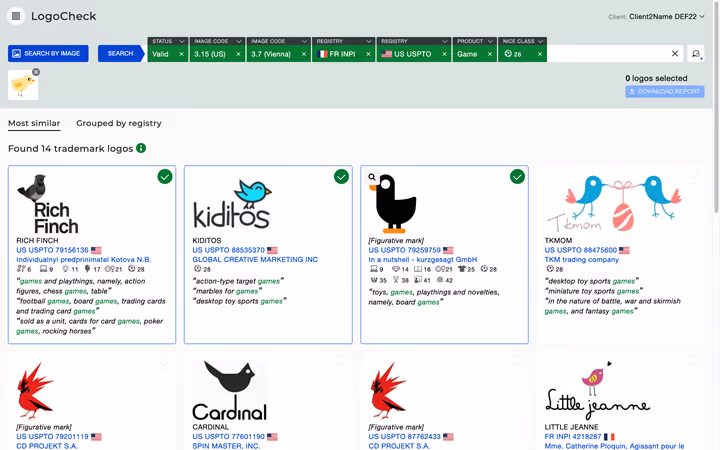Click the yellow chick query image thumbnail
Image resolution: width=720 pixels, height=450 pixels.
tap(23, 85)
